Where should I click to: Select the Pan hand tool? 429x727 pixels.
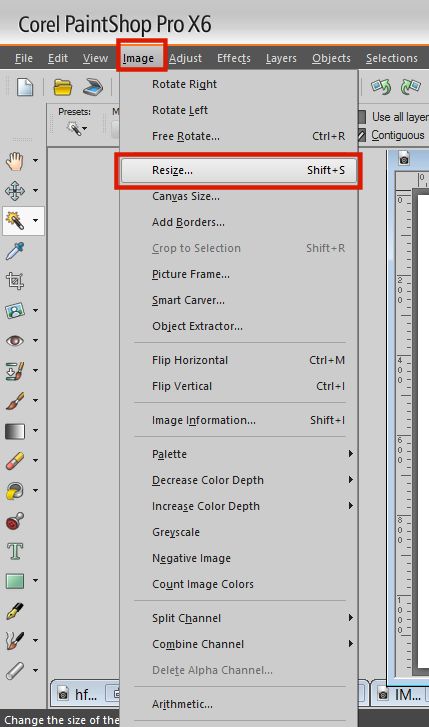pos(15,161)
